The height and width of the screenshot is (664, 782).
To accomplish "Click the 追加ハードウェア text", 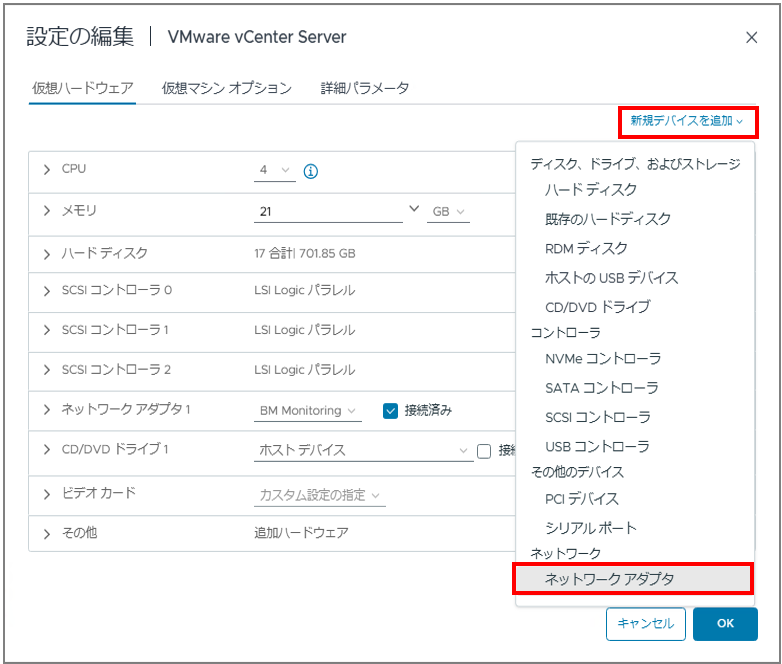I will point(301,533).
